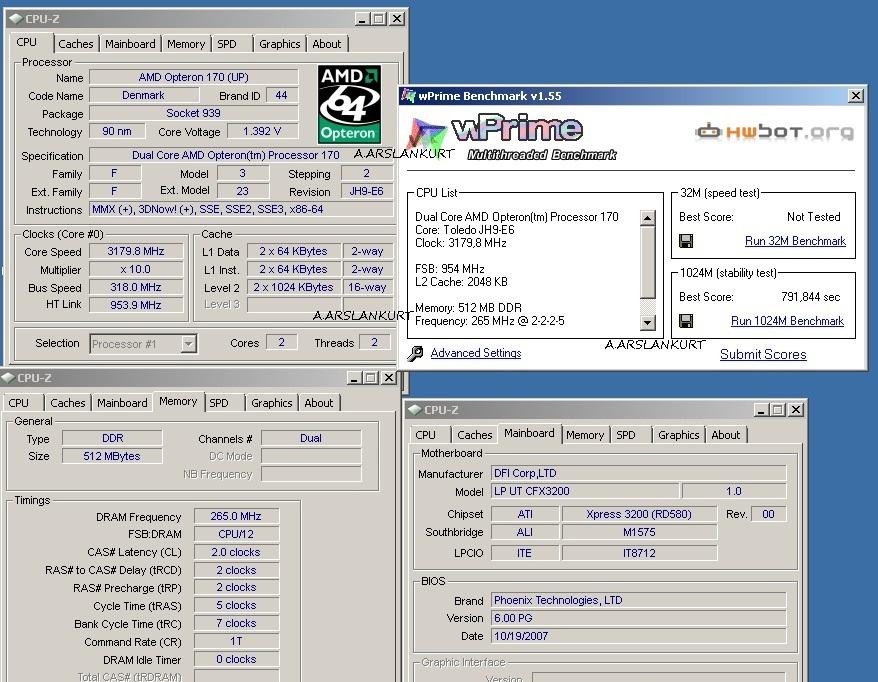Image resolution: width=878 pixels, height=682 pixels.
Task: Click the Code Name Denmark value
Action: coord(143,95)
